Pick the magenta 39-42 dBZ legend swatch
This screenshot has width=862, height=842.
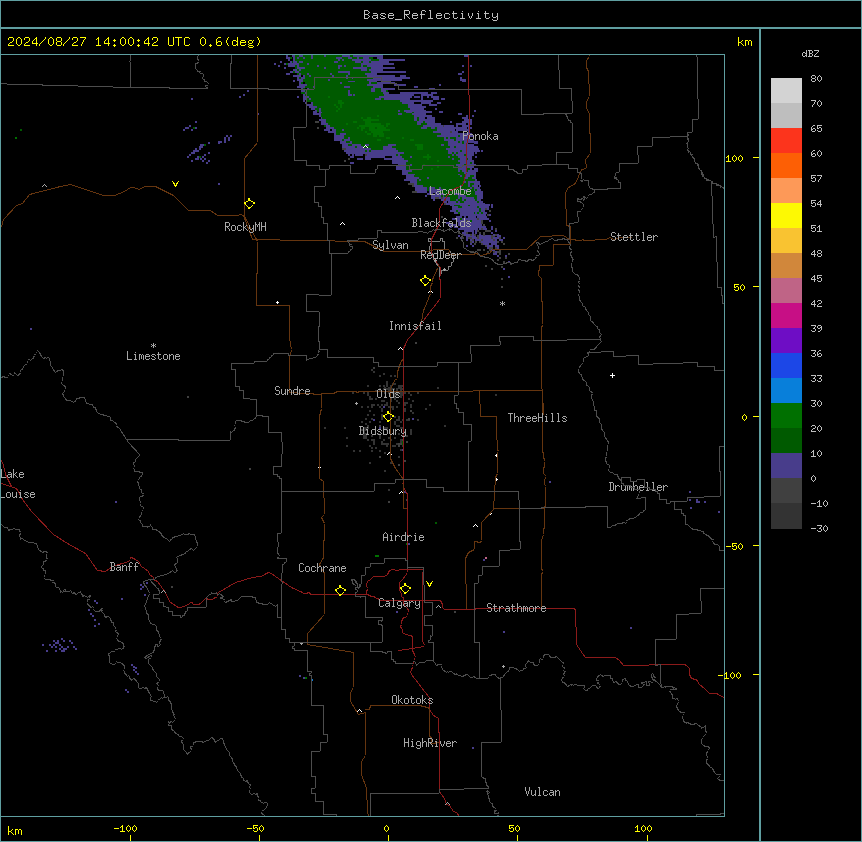click(x=786, y=315)
